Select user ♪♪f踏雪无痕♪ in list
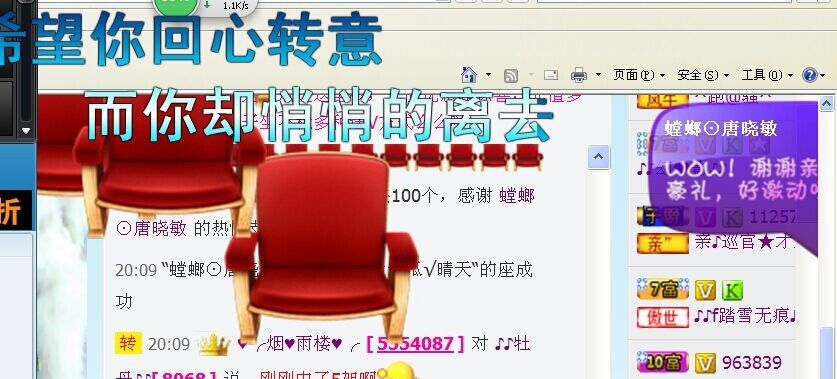Screen dimensions: 837x379 (x=745, y=317)
